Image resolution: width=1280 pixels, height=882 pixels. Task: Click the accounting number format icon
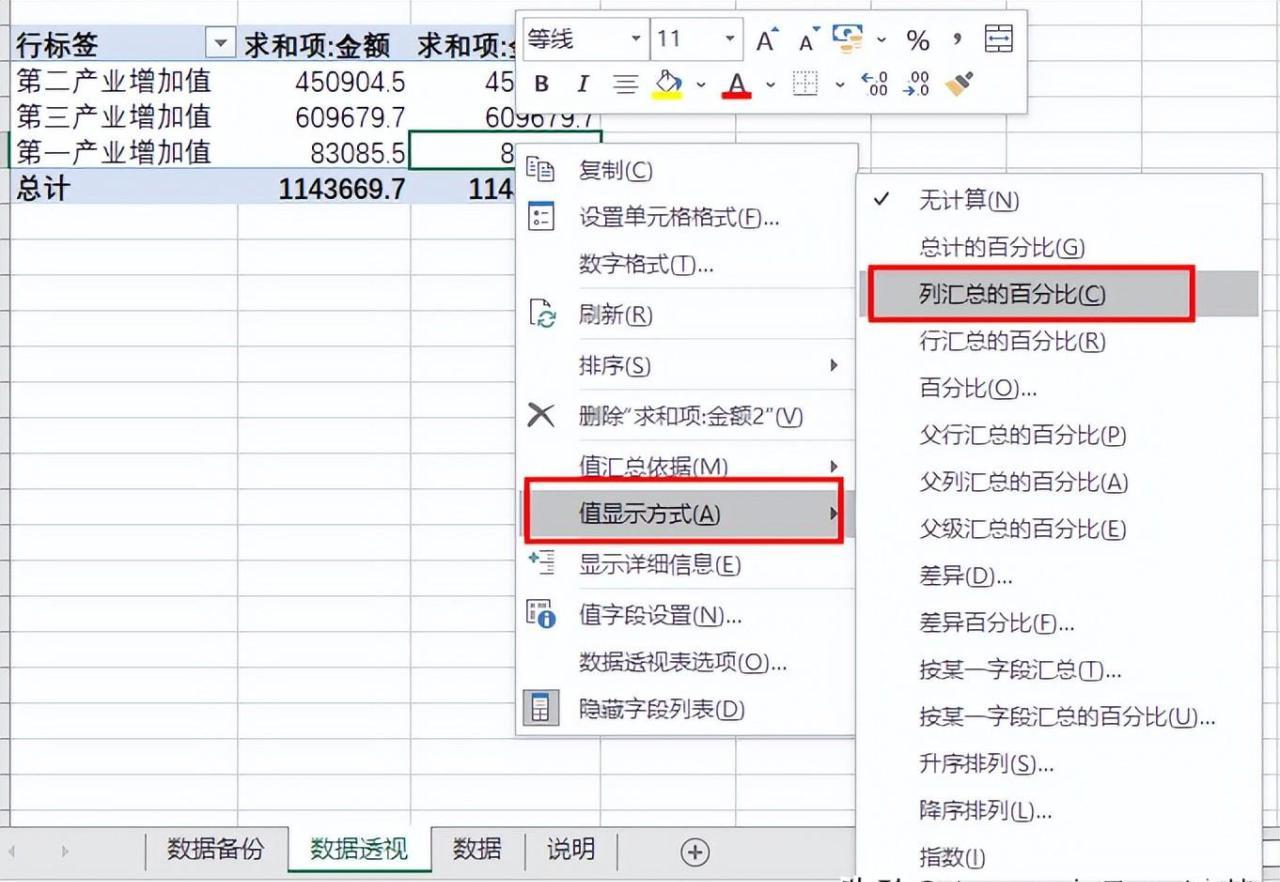coord(848,40)
